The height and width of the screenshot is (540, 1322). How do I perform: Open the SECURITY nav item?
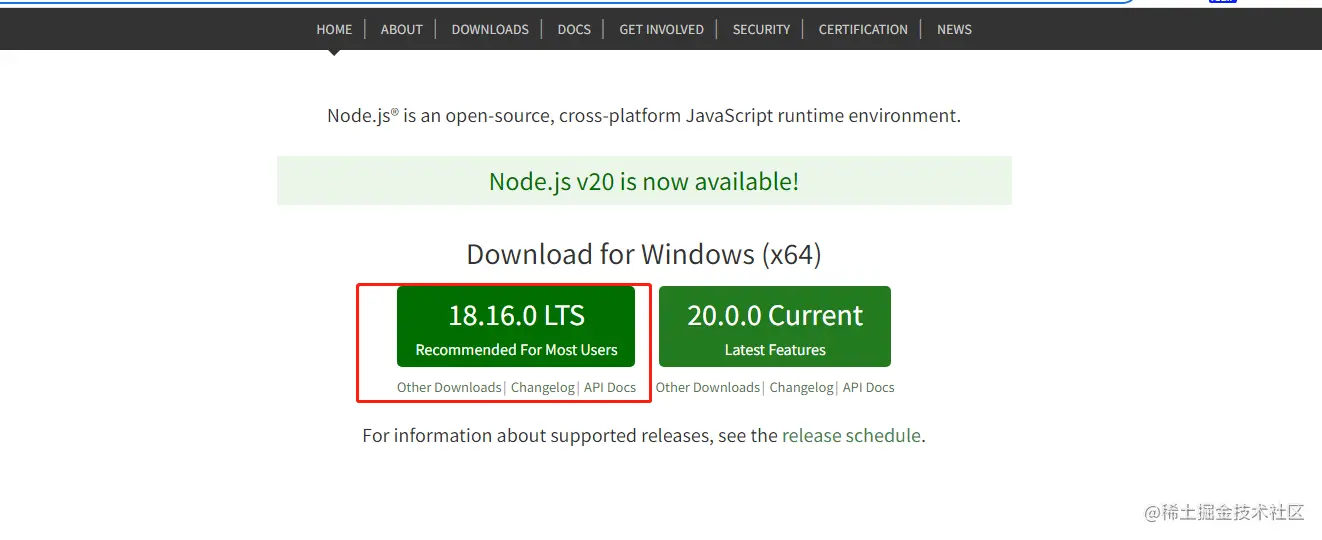coord(761,29)
